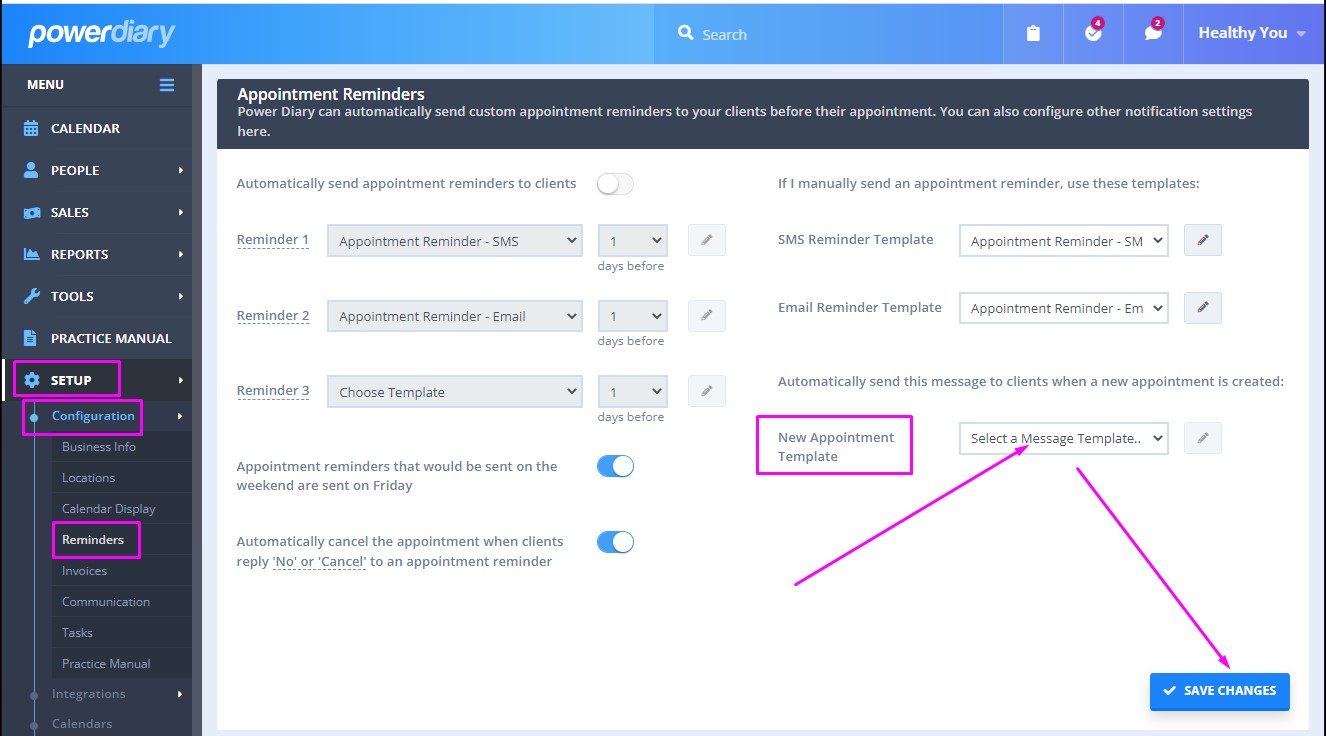Open the Choose Template dropdown for Reminder 3
Image resolution: width=1326 pixels, height=736 pixels.
click(454, 391)
